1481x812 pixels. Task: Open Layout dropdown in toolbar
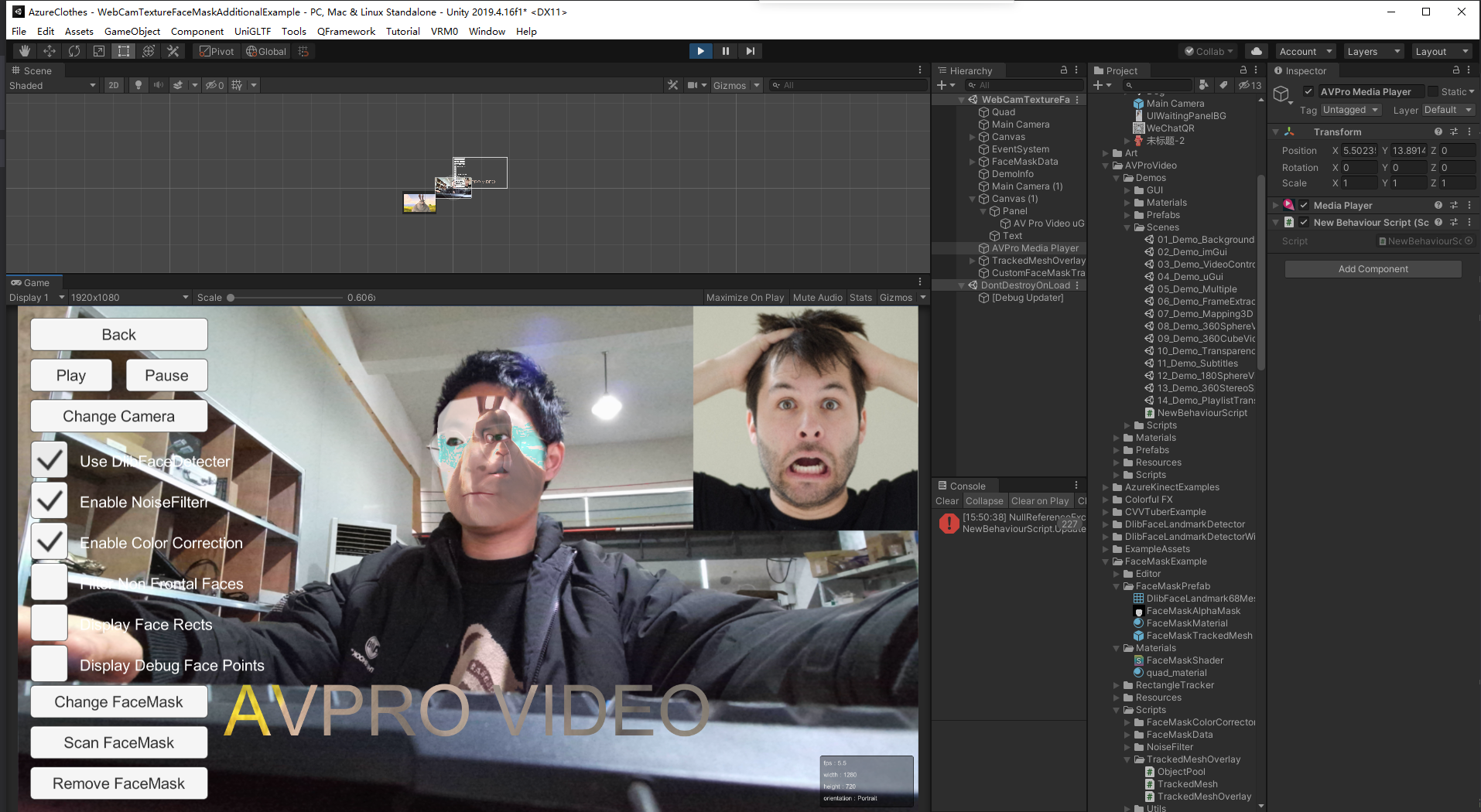[1442, 51]
